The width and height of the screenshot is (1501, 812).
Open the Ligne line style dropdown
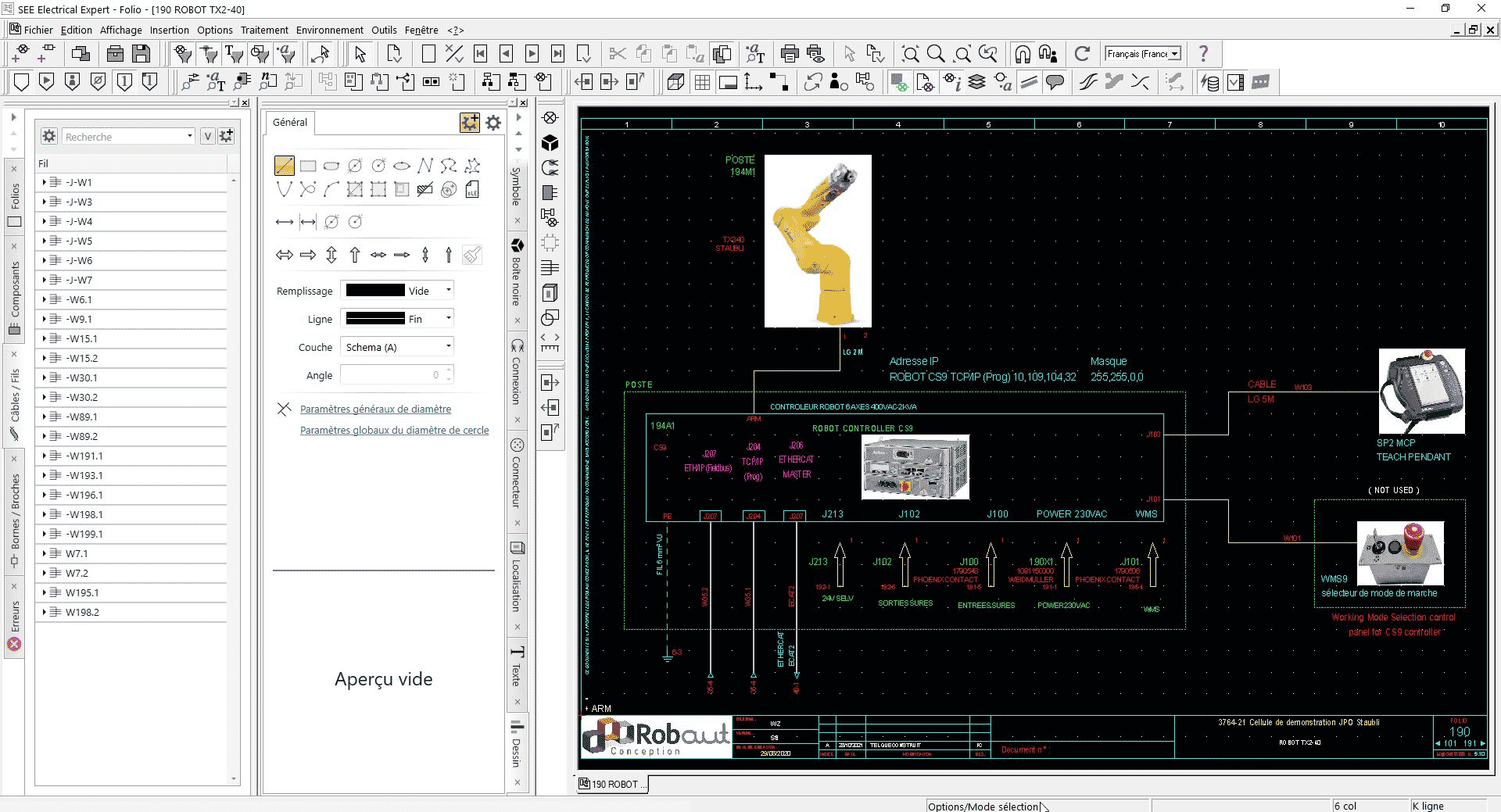[448, 318]
